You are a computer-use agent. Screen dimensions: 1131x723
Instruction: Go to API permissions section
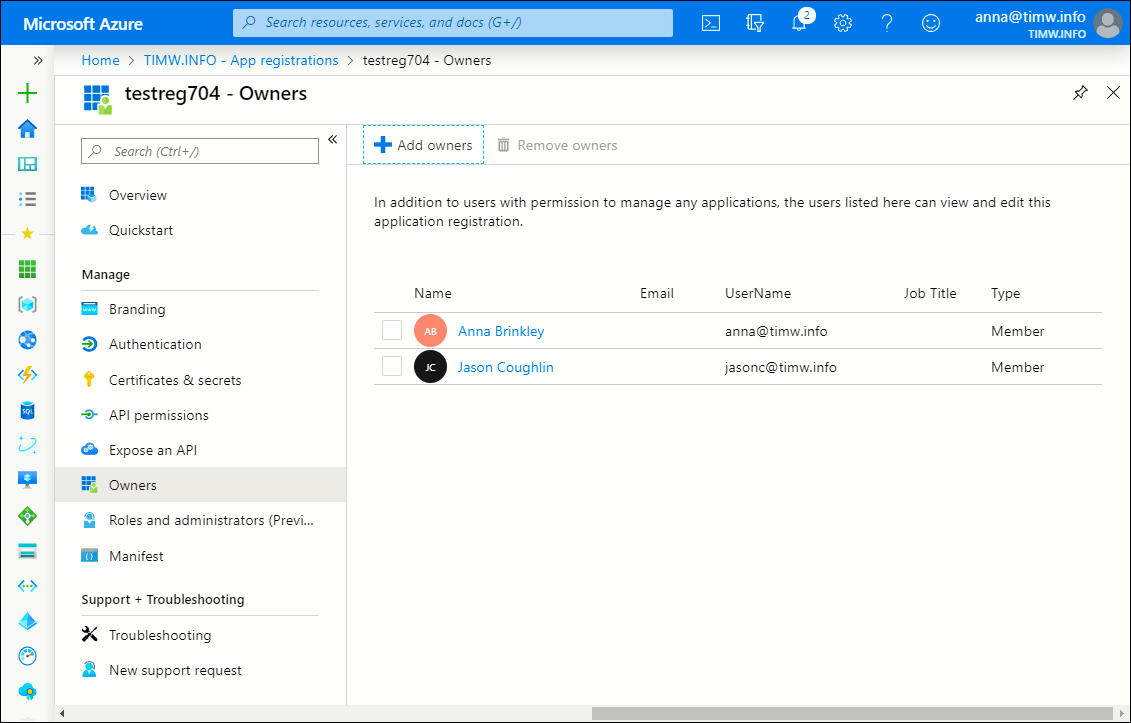click(159, 415)
